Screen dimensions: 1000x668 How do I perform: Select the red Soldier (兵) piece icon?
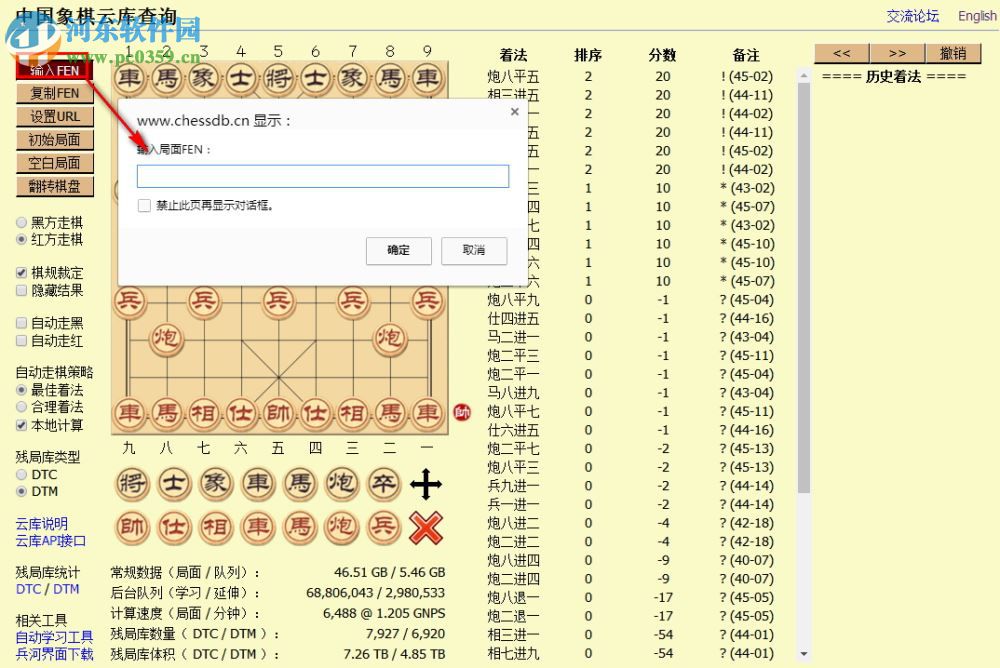point(384,528)
